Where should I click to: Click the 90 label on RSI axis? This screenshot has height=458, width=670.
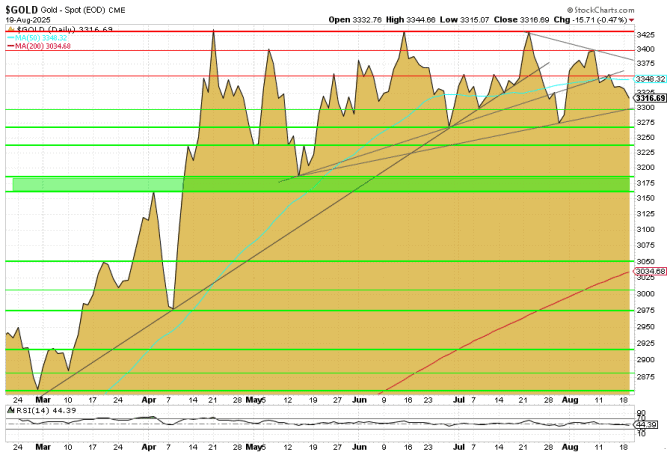point(641,413)
